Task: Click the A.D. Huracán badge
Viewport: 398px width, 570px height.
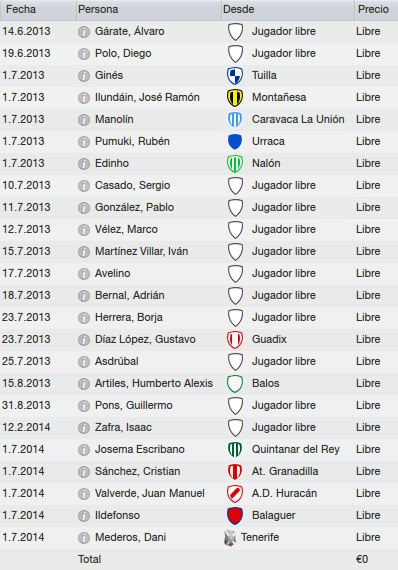Action: coord(235,494)
